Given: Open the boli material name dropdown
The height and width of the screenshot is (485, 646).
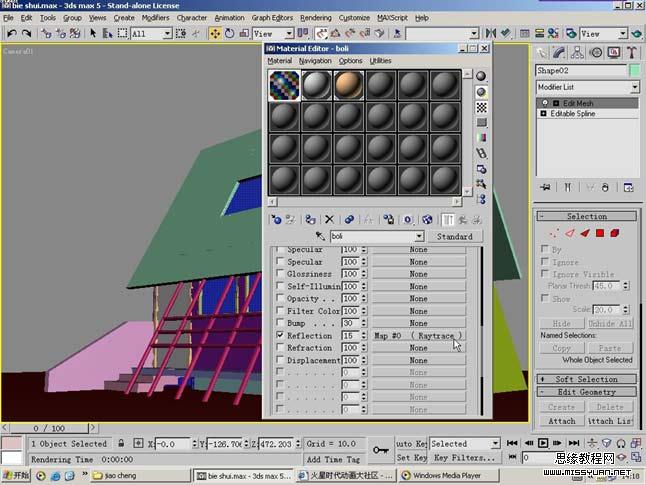Looking at the screenshot, I should [419, 236].
